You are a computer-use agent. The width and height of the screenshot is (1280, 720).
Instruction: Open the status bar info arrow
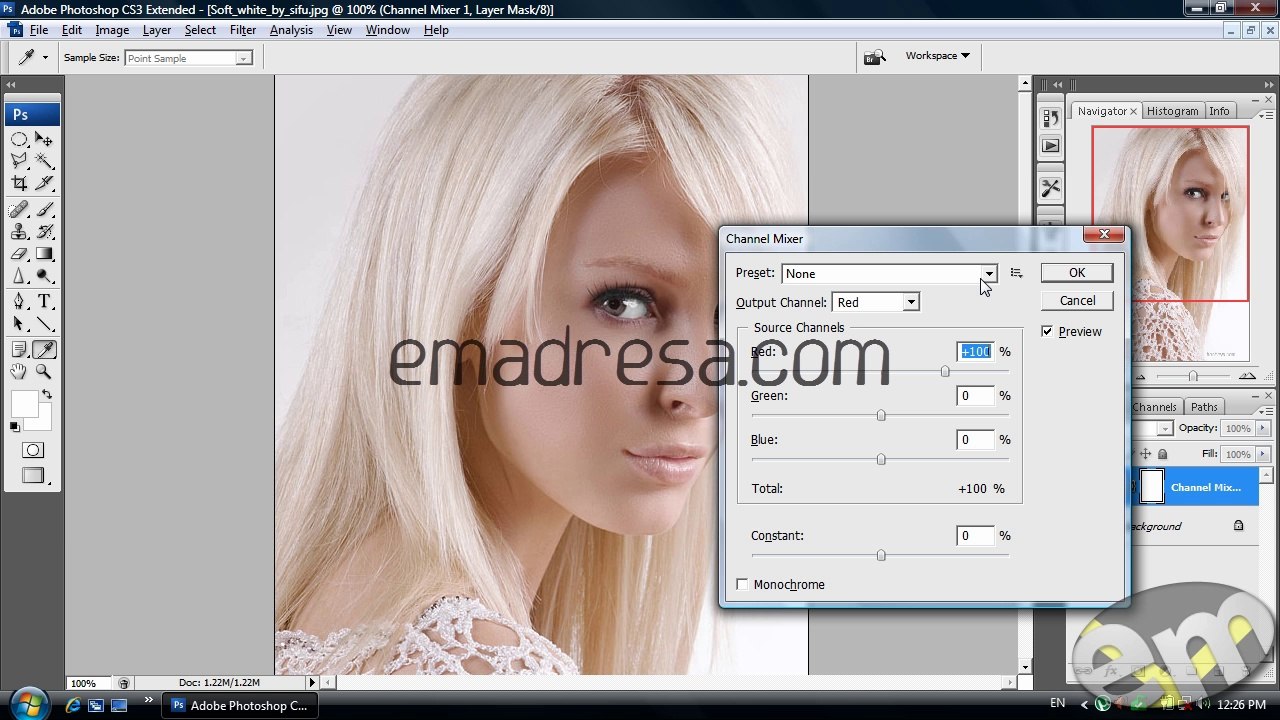312,683
